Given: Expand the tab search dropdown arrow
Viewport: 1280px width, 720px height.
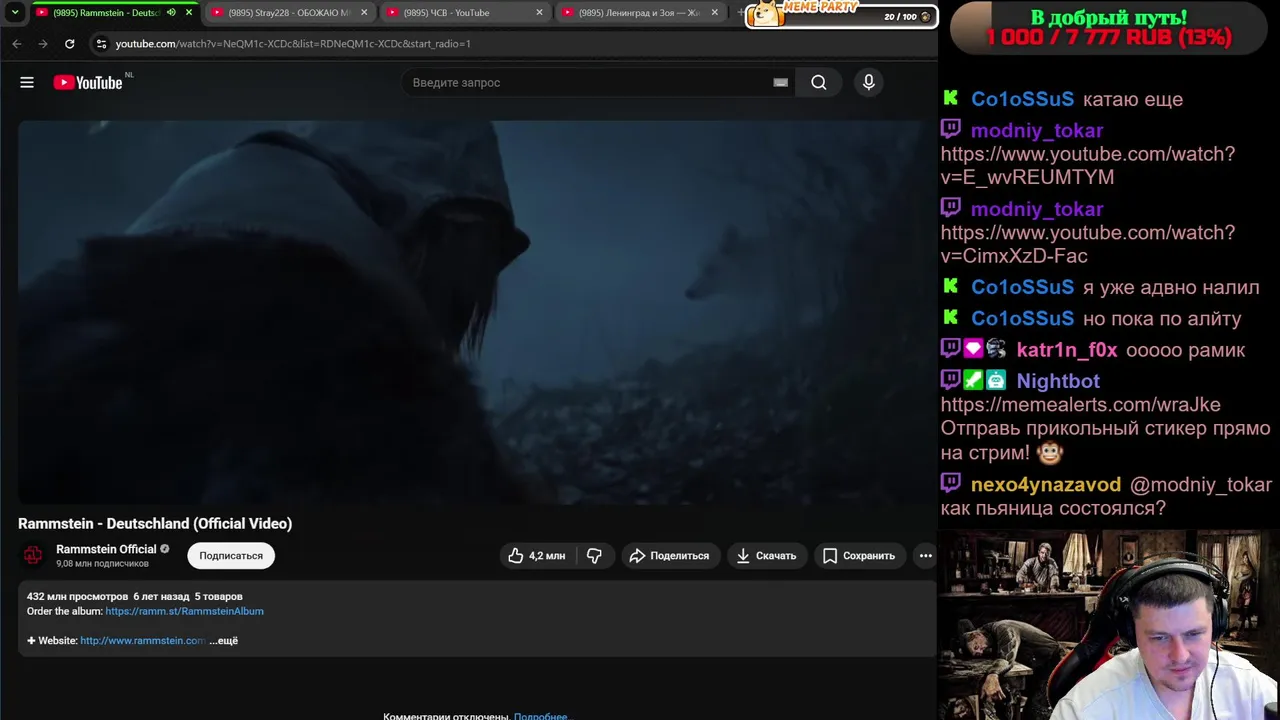Looking at the screenshot, I should 15,13.
